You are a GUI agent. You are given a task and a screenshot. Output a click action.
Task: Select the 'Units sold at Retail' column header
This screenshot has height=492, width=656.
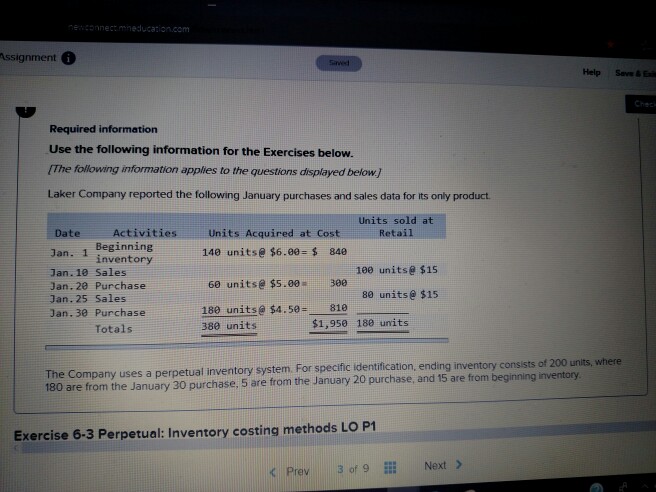pyautogui.click(x=396, y=226)
